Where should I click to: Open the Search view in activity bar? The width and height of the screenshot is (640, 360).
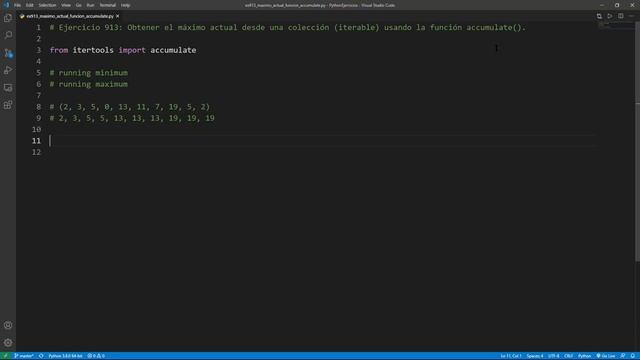tap(8, 35)
